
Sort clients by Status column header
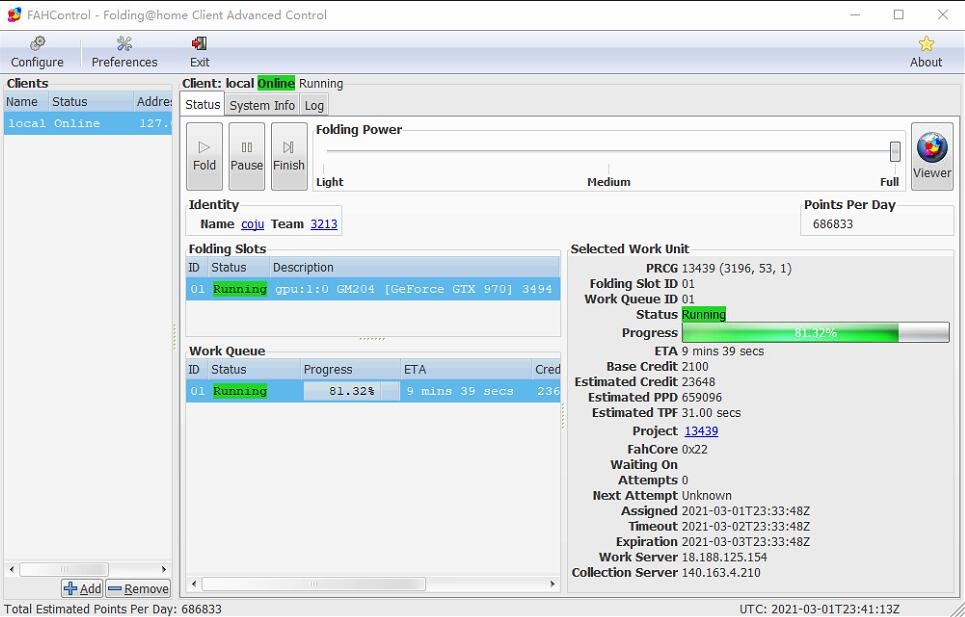point(90,102)
